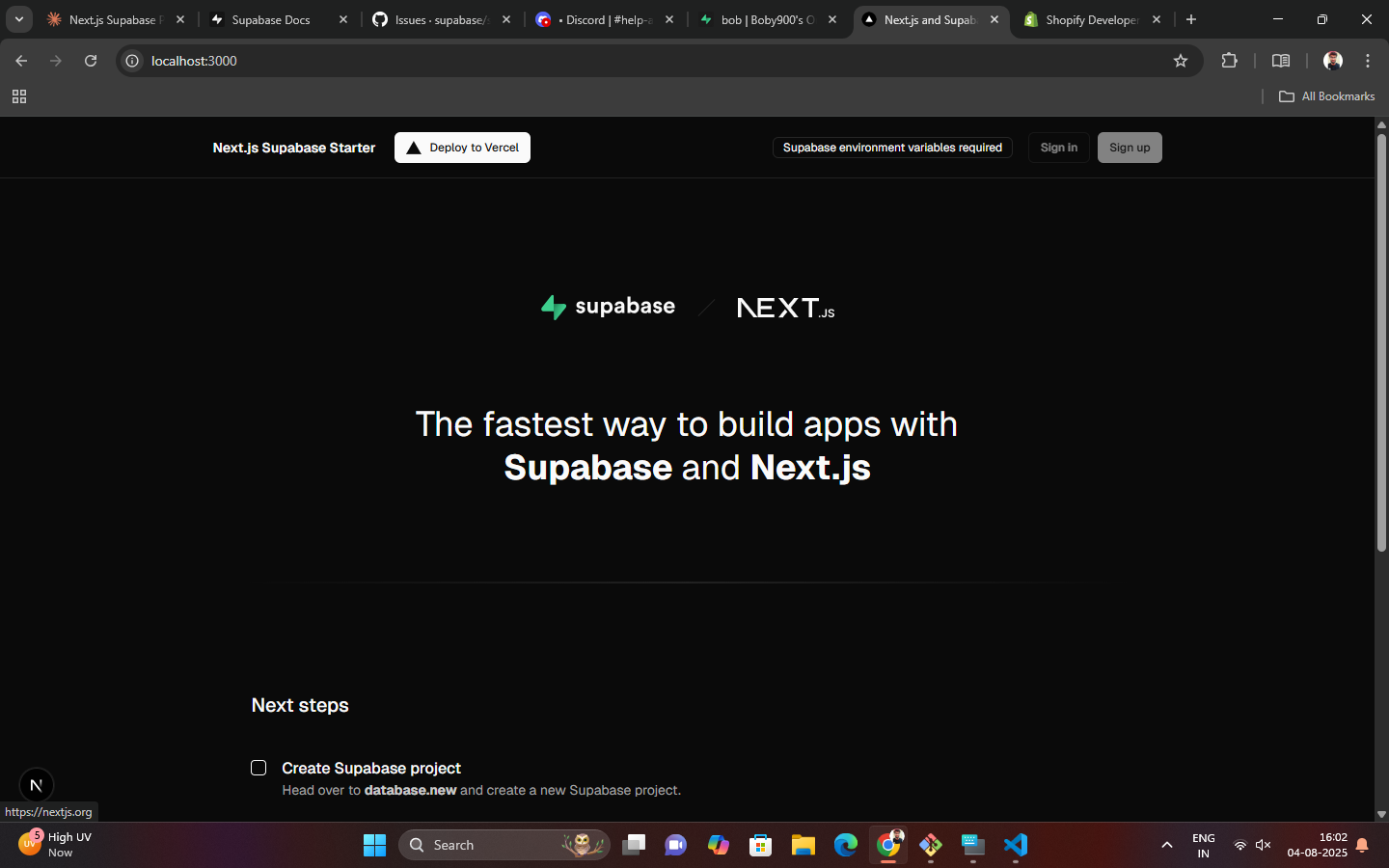Click the Next.js Supabase Starter title link

point(294,148)
